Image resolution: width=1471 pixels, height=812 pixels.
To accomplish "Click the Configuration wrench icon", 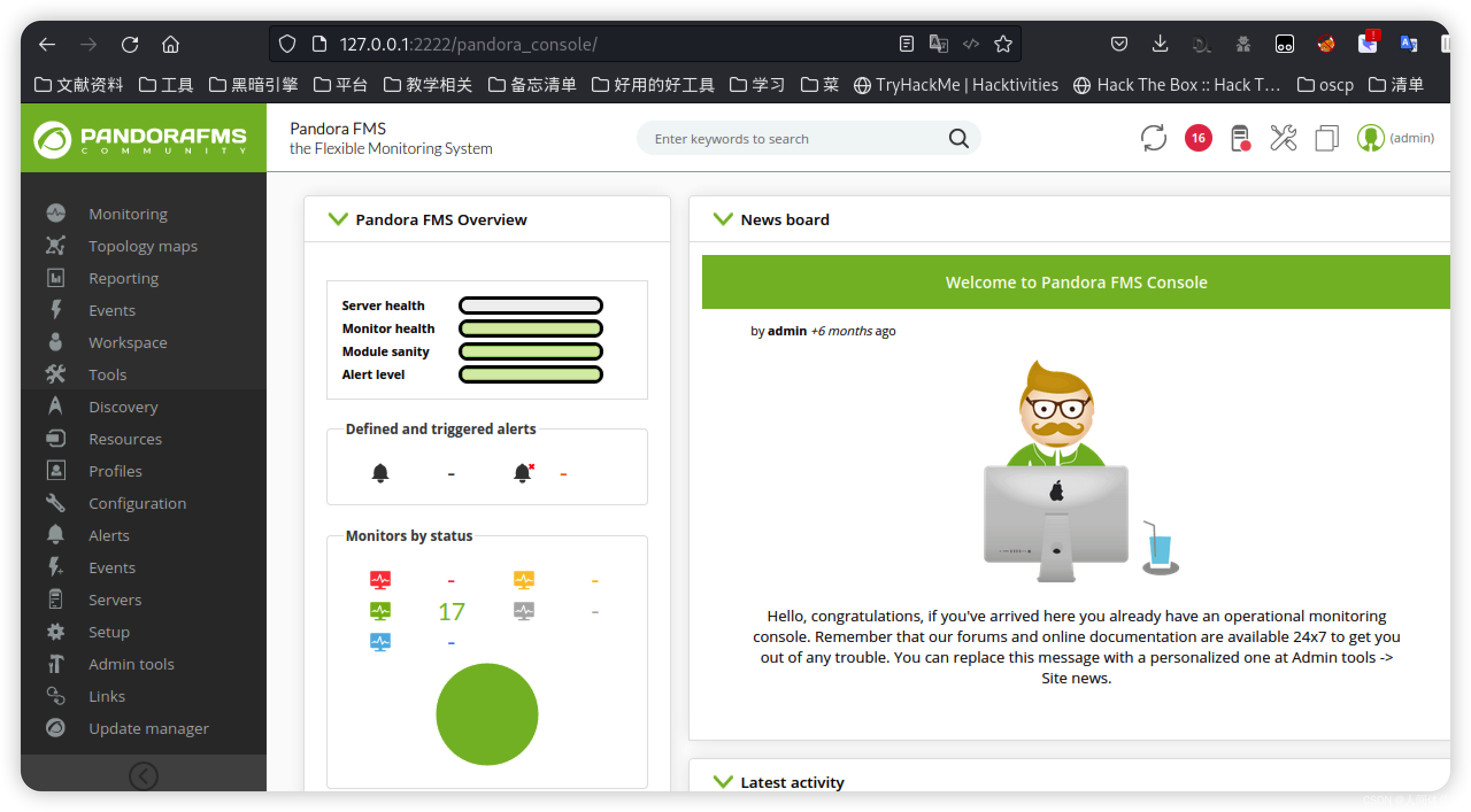I will 56,503.
